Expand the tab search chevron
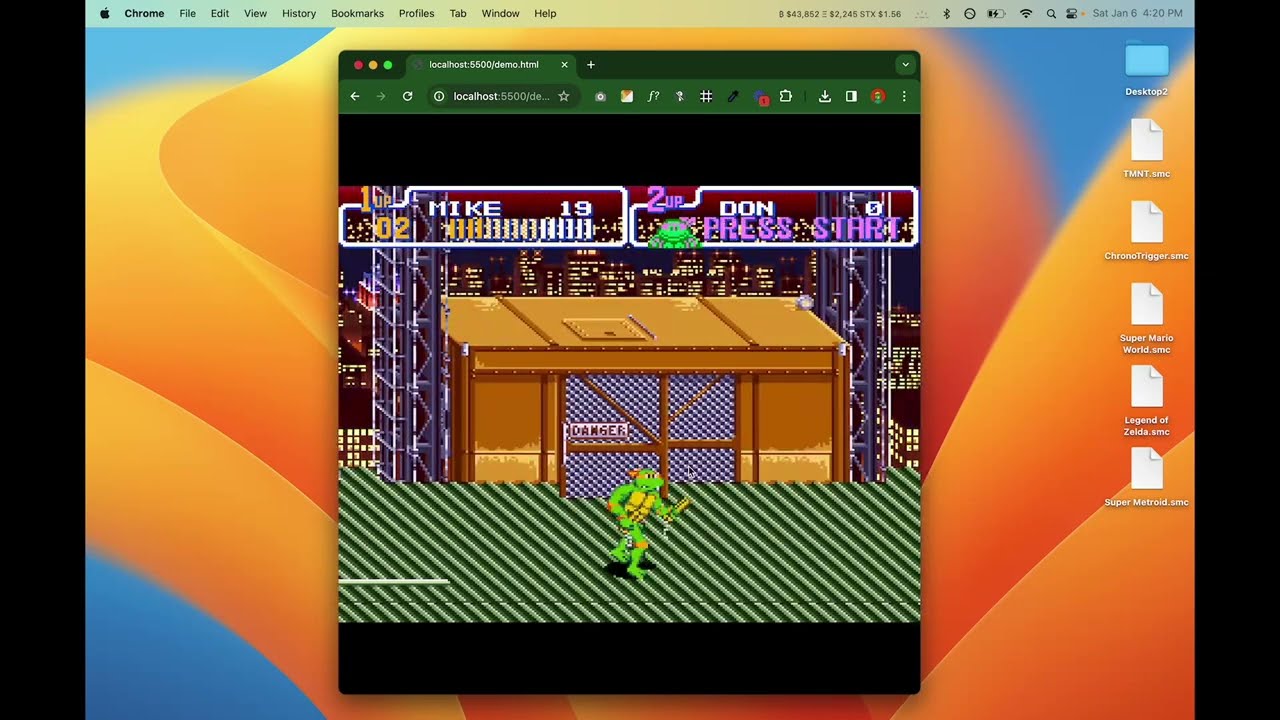The width and height of the screenshot is (1280, 720). [905, 65]
